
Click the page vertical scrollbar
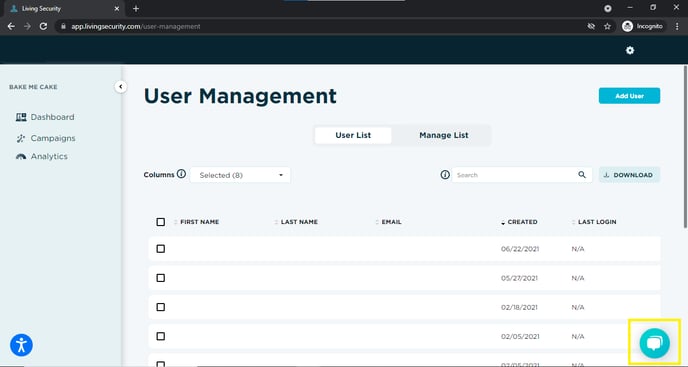point(685,147)
